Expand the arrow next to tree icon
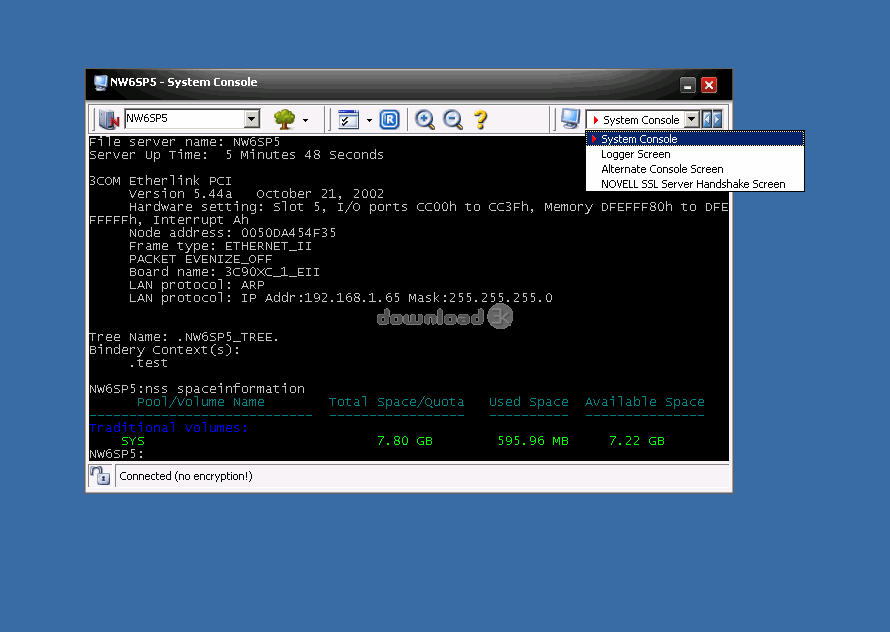The image size is (890, 632). (305, 121)
